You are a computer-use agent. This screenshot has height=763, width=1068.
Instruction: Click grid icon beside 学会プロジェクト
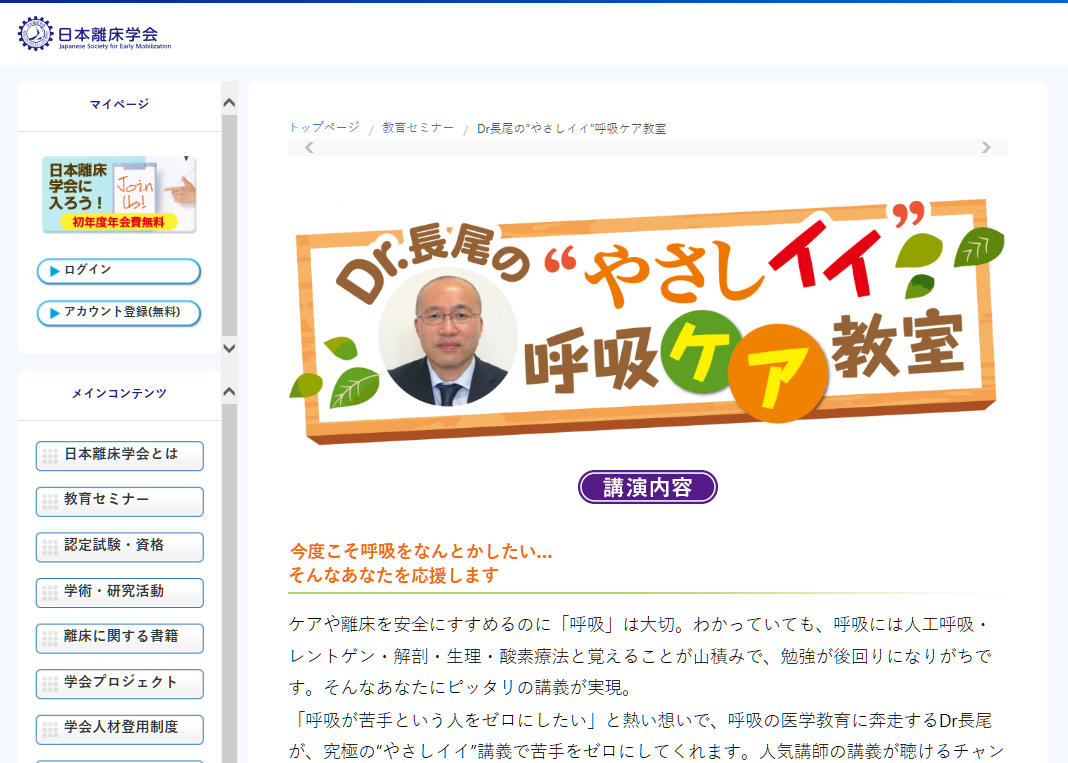click(x=50, y=684)
